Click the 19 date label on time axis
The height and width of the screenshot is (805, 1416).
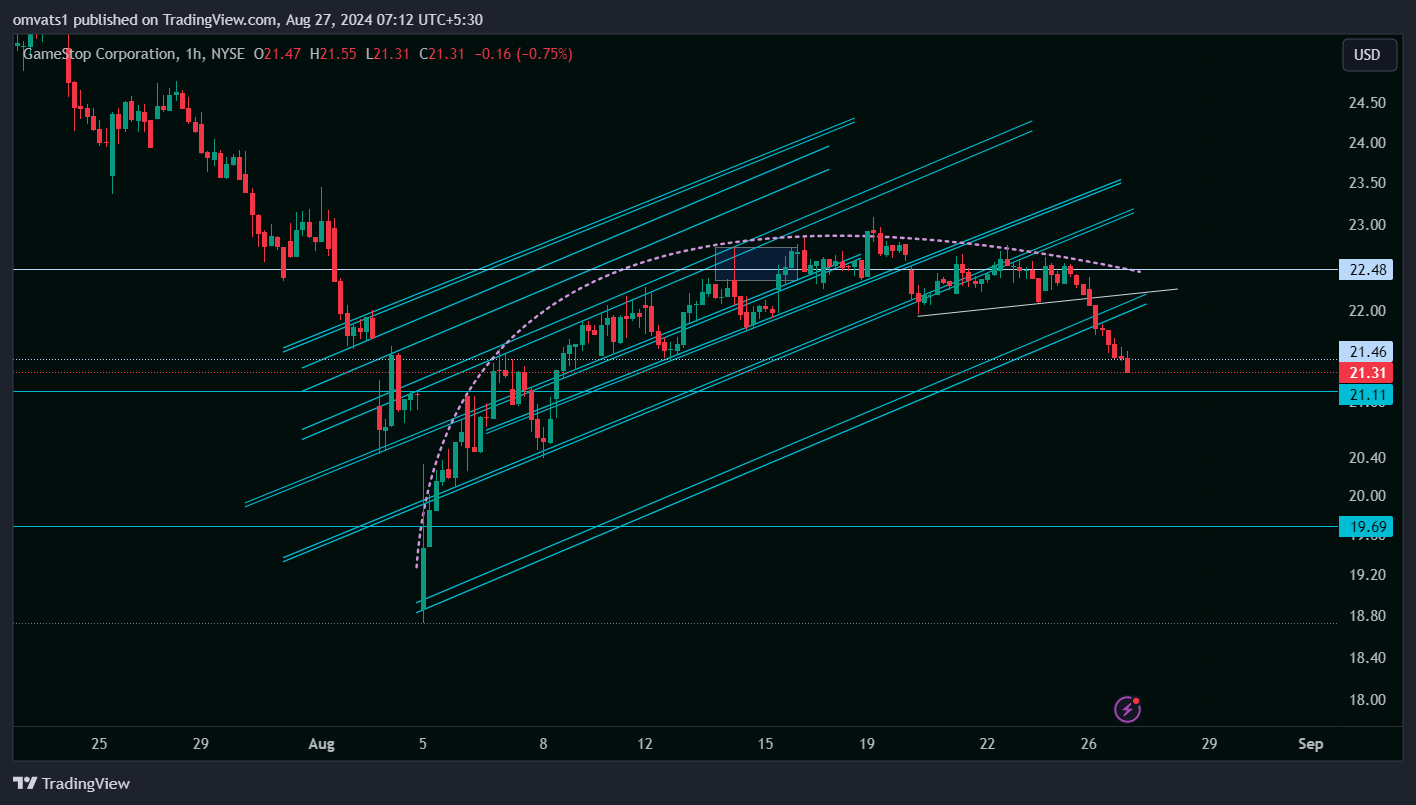(x=867, y=744)
